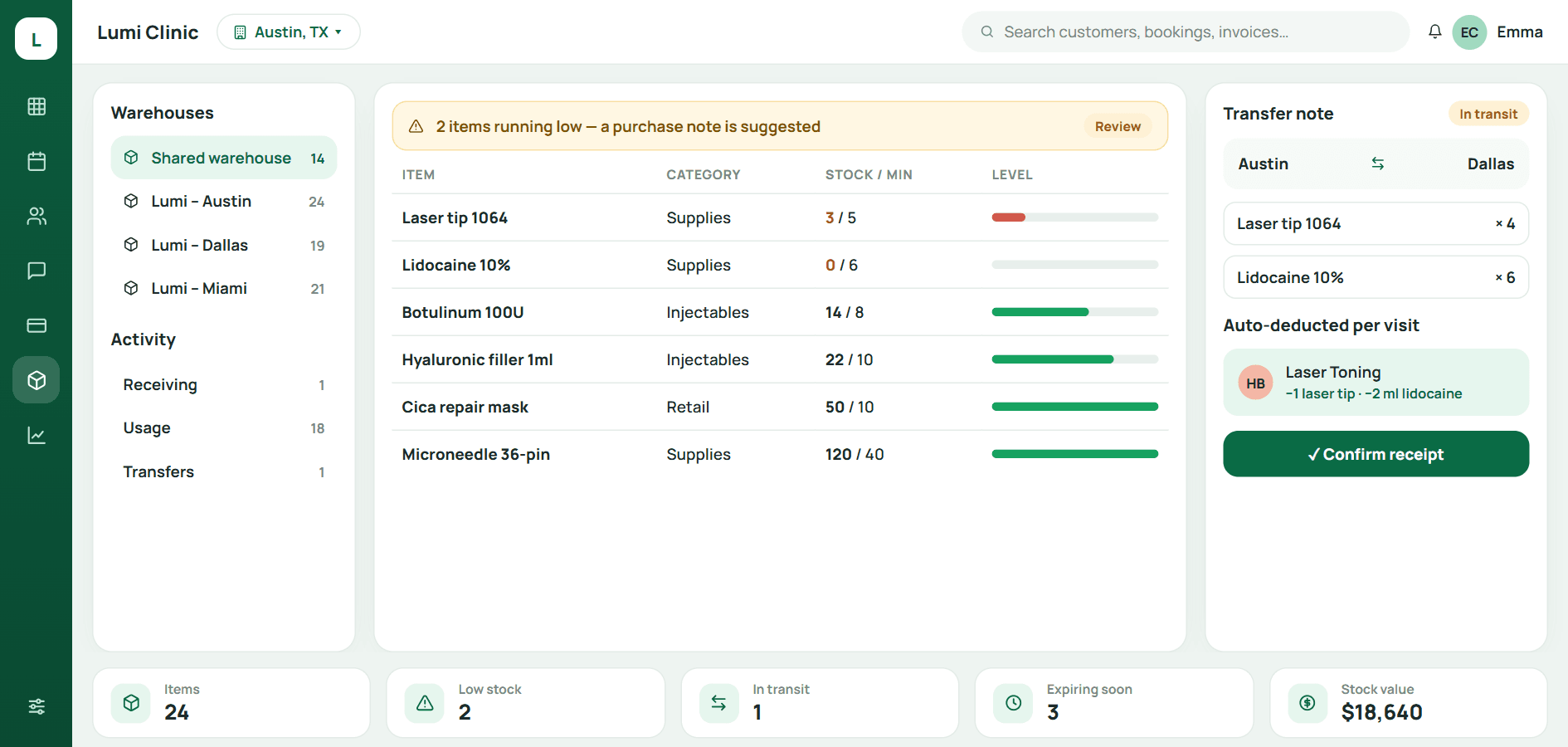Viewport: 1568px width, 747px height.
Task: Click the 0 / 6 stock value
Action: coord(841,265)
